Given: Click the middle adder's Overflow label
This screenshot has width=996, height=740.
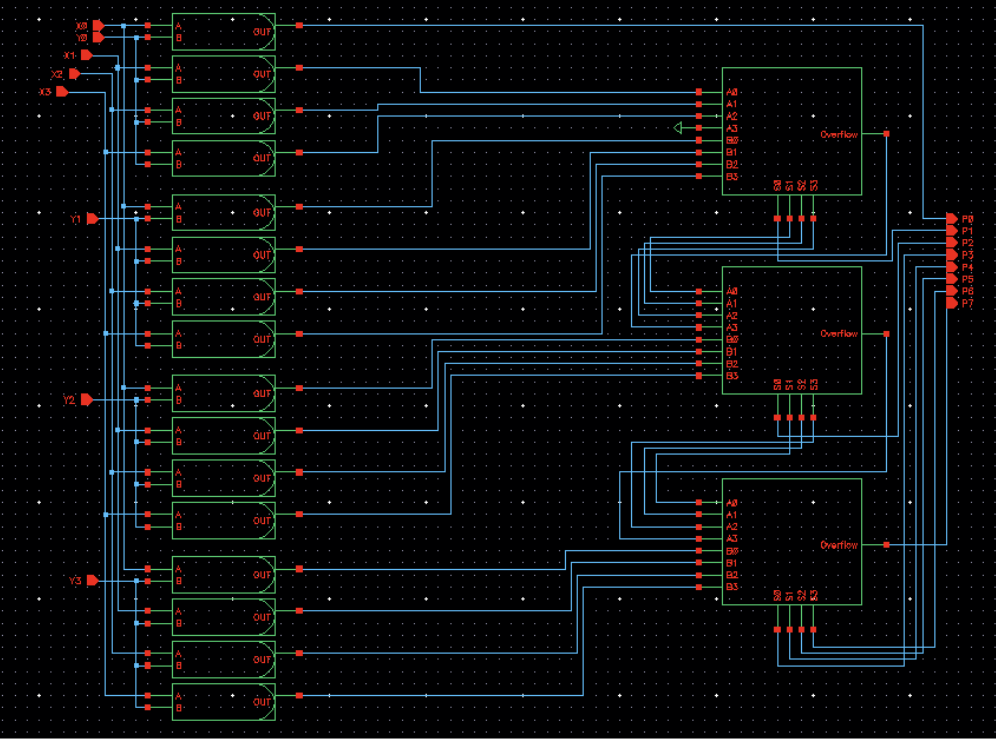Looking at the screenshot, I should coord(838,334).
